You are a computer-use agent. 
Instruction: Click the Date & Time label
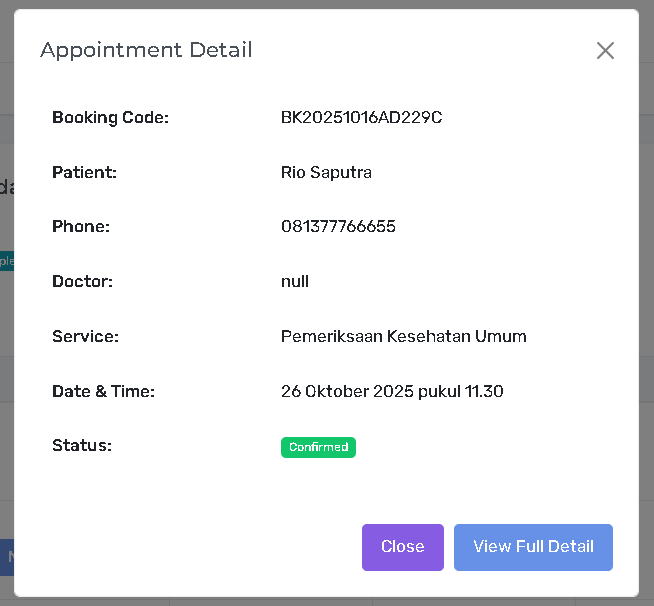tap(103, 391)
